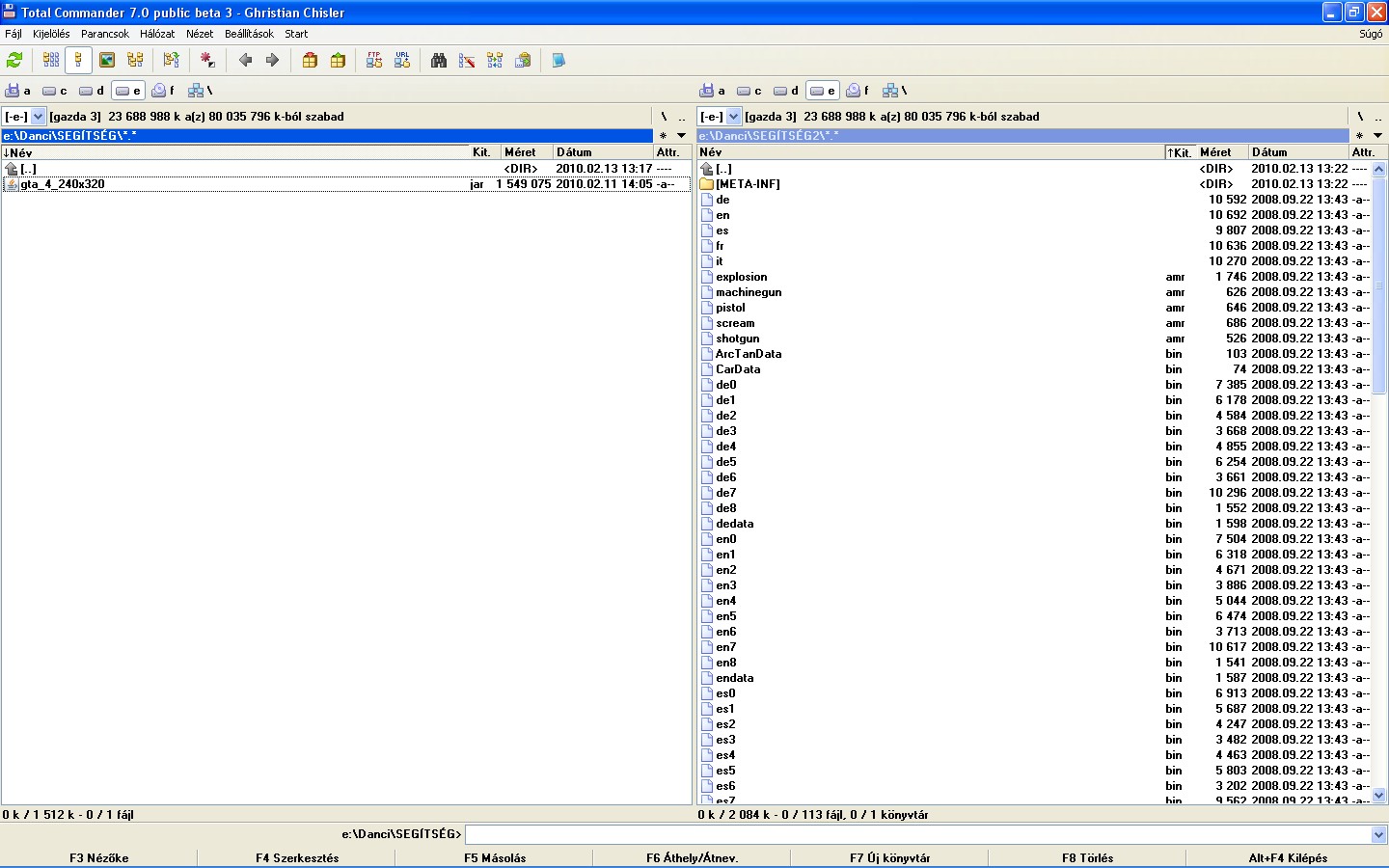Open the left panel drive dropdown

click(39, 117)
